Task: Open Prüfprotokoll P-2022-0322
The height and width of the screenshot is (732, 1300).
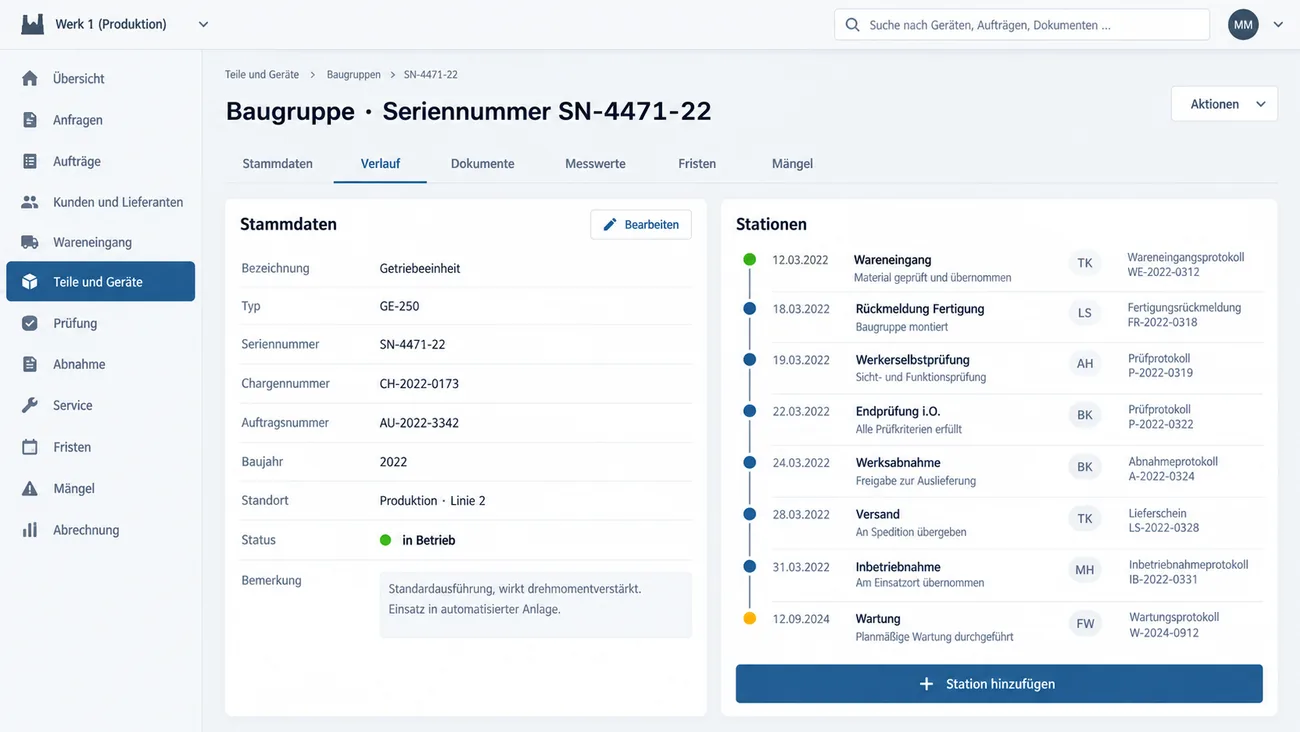Action: (1160, 417)
